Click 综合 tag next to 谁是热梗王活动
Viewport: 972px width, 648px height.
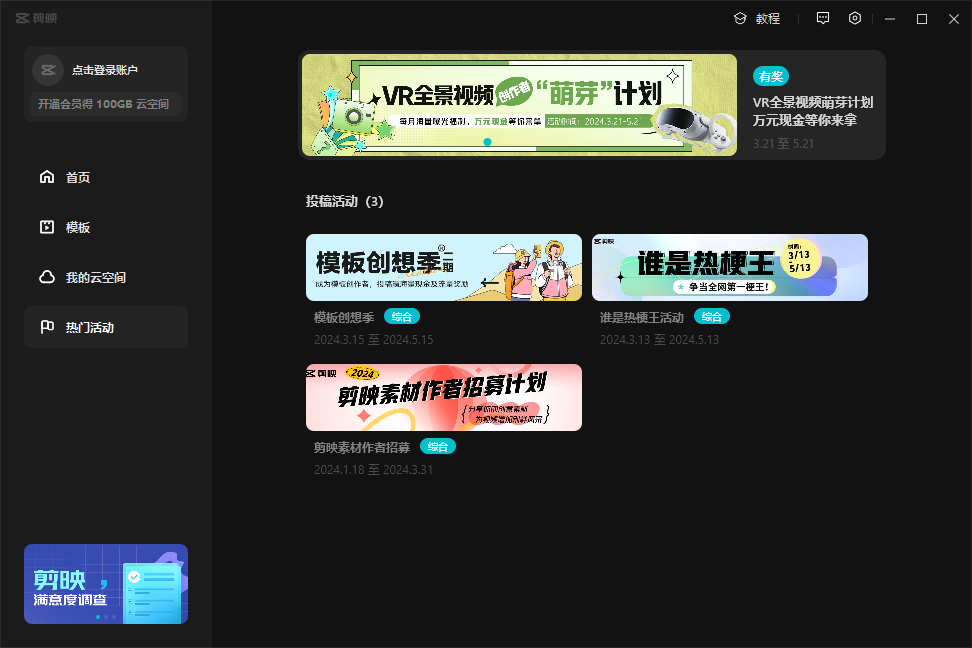(712, 317)
